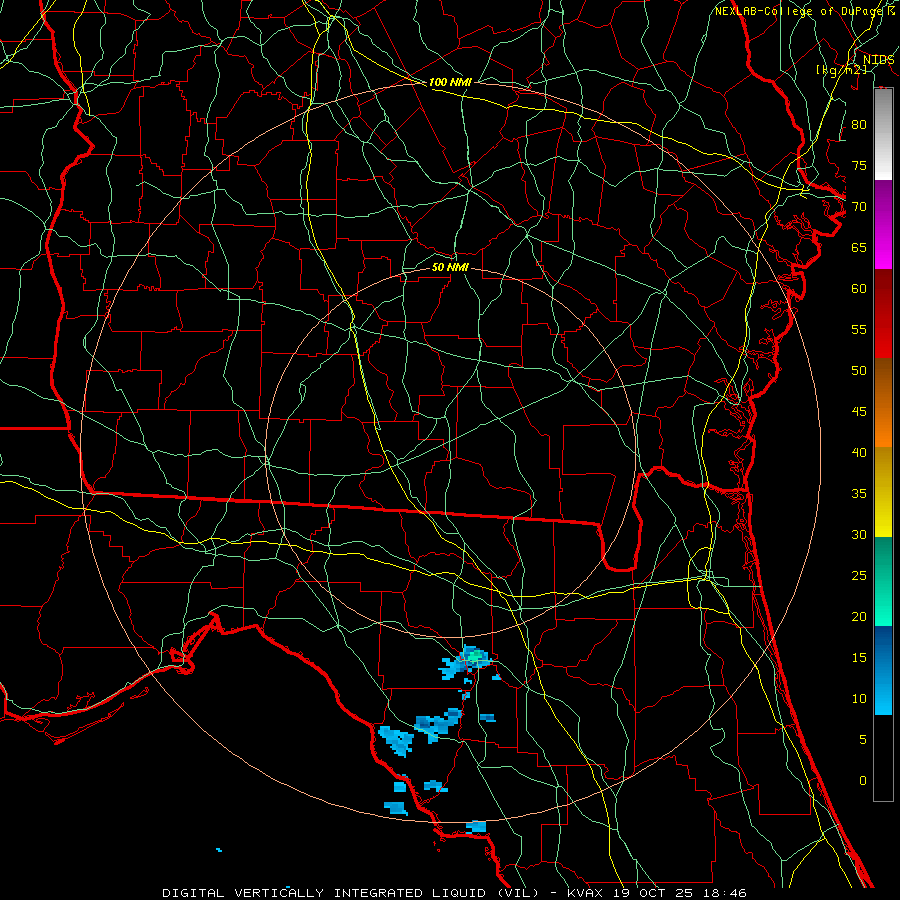
Task: Click the "5" scale value
Action: click(x=863, y=739)
